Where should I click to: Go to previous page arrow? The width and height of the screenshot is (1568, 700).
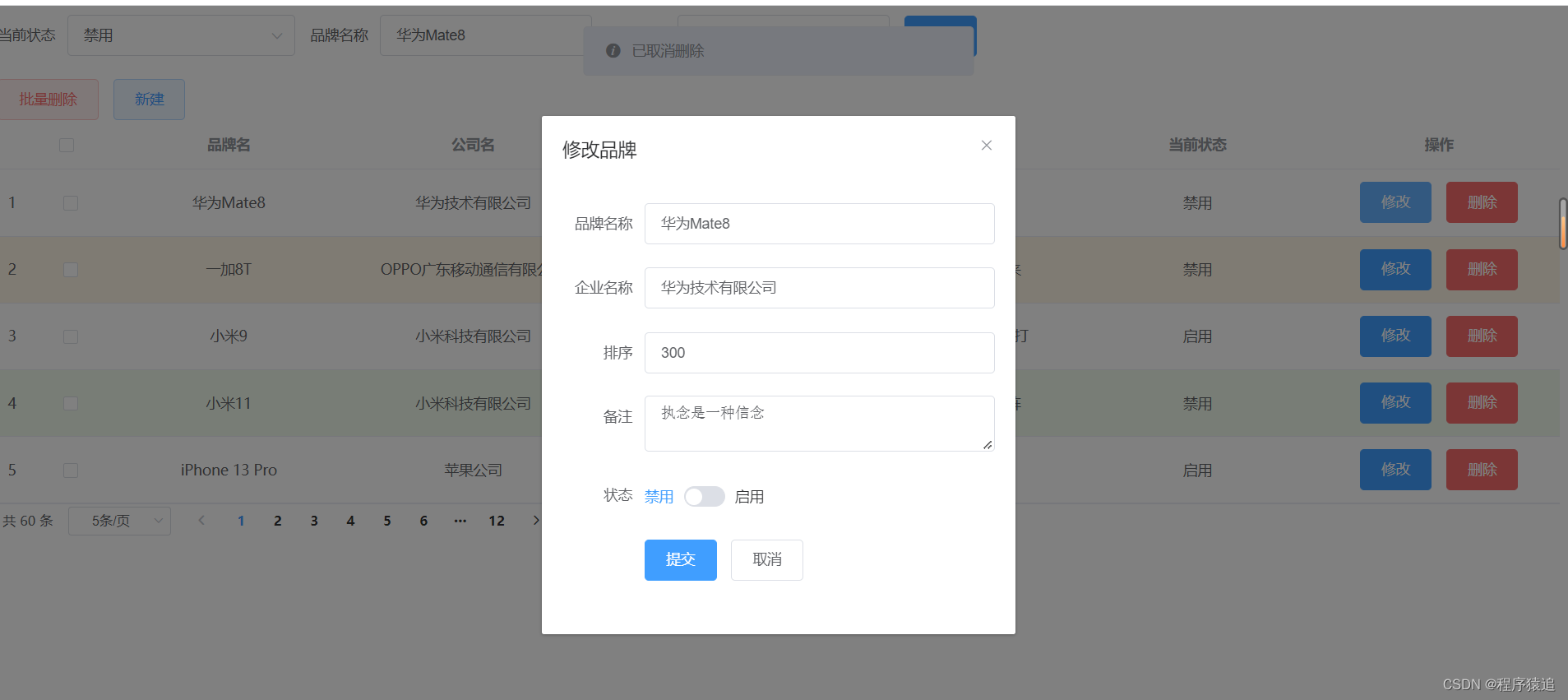coord(201,521)
